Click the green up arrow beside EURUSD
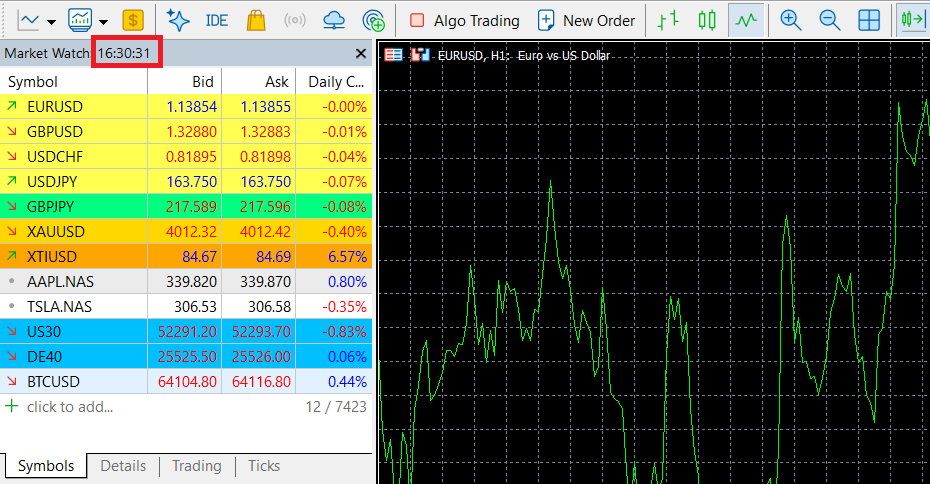930x484 pixels. pyautogui.click(x=12, y=106)
